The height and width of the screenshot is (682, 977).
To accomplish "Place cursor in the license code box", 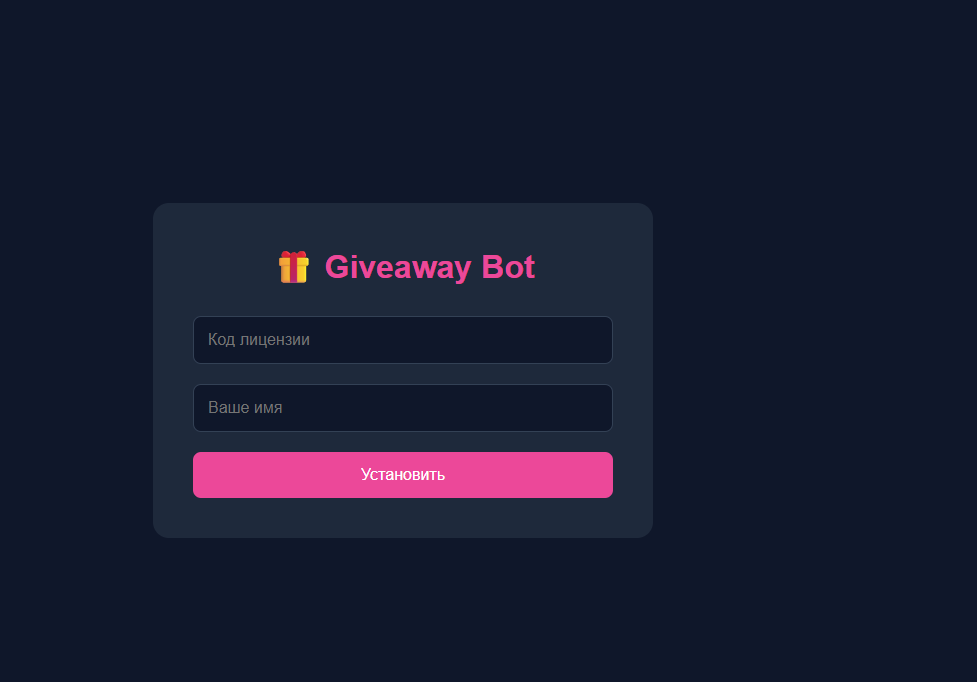I will (x=403, y=340).
